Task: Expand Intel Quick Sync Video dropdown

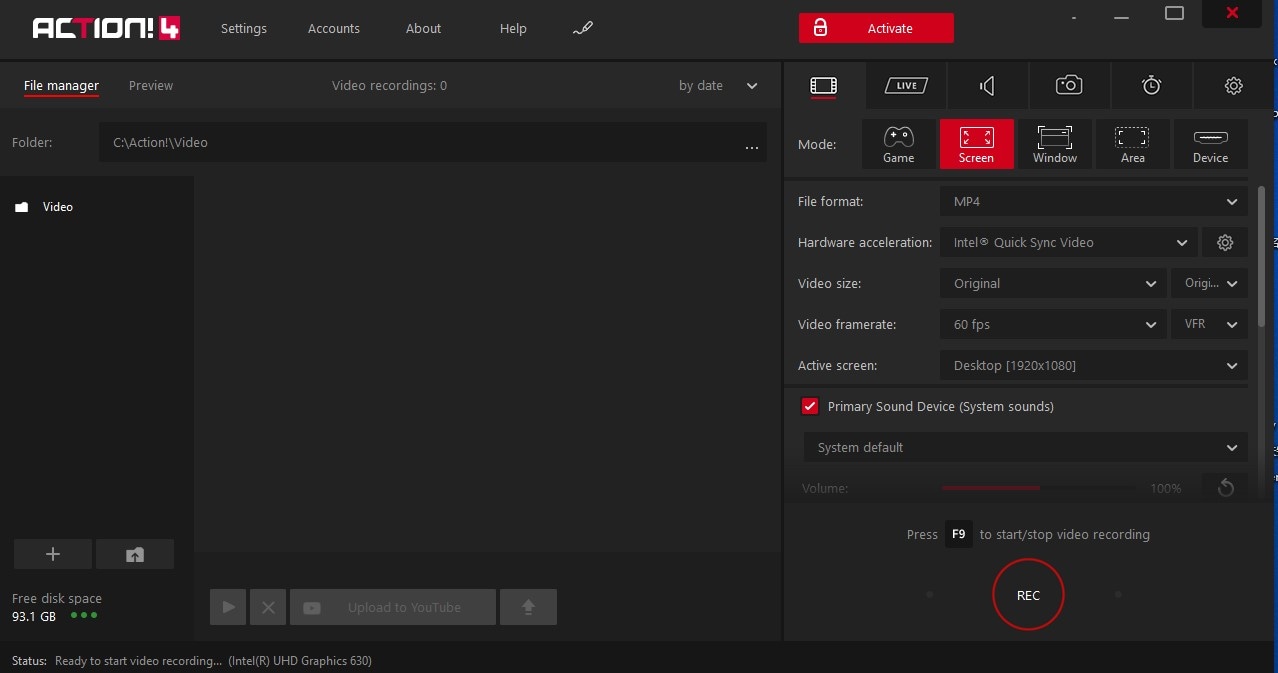Action: [1068, 242]
